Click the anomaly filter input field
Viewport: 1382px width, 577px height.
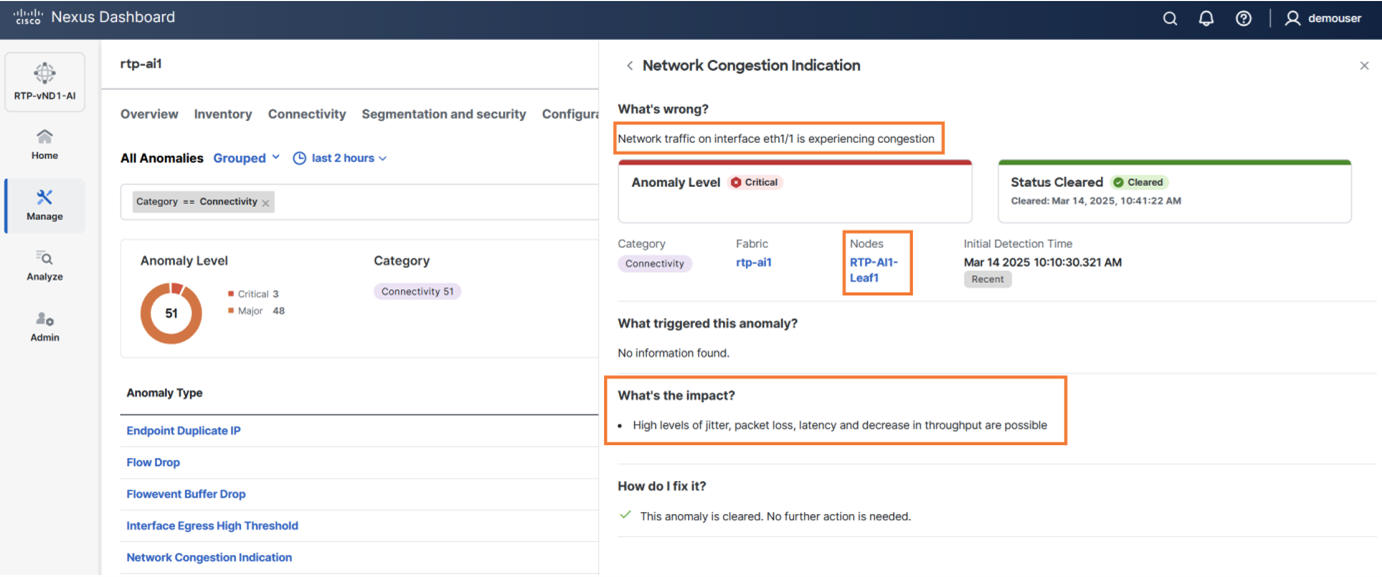[430, 202]
